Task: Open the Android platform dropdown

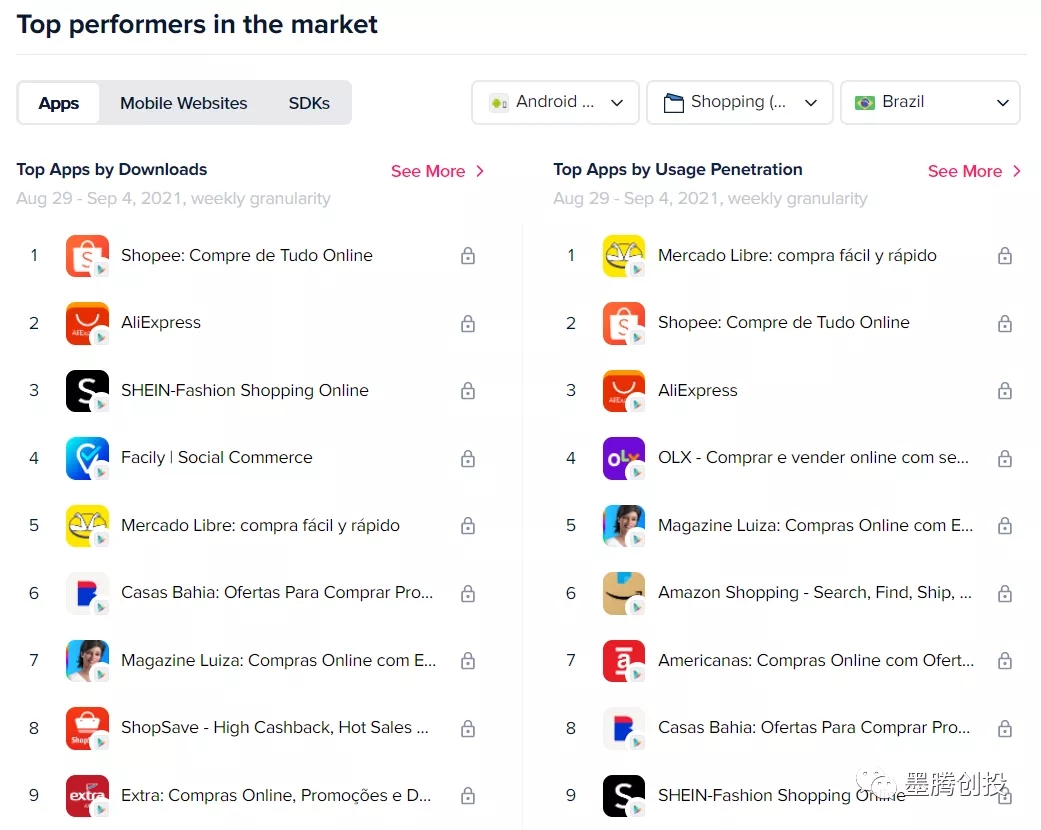Action: pos(555,102)
